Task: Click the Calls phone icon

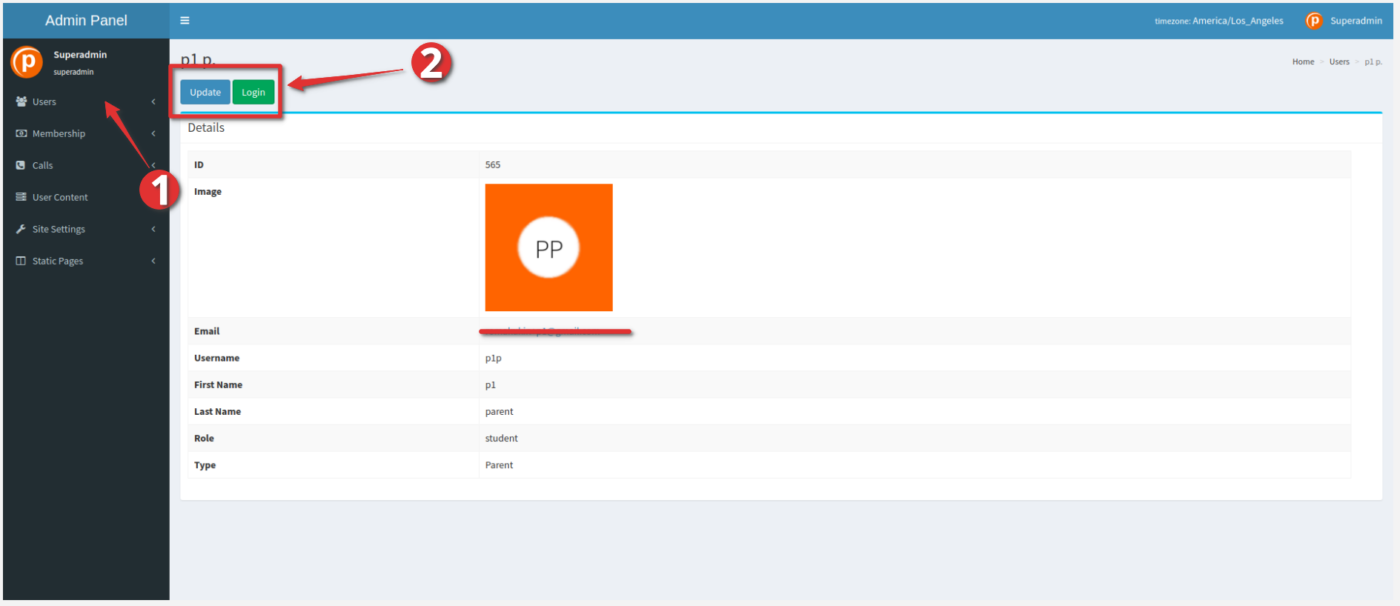Action: (x=20, y=165)
